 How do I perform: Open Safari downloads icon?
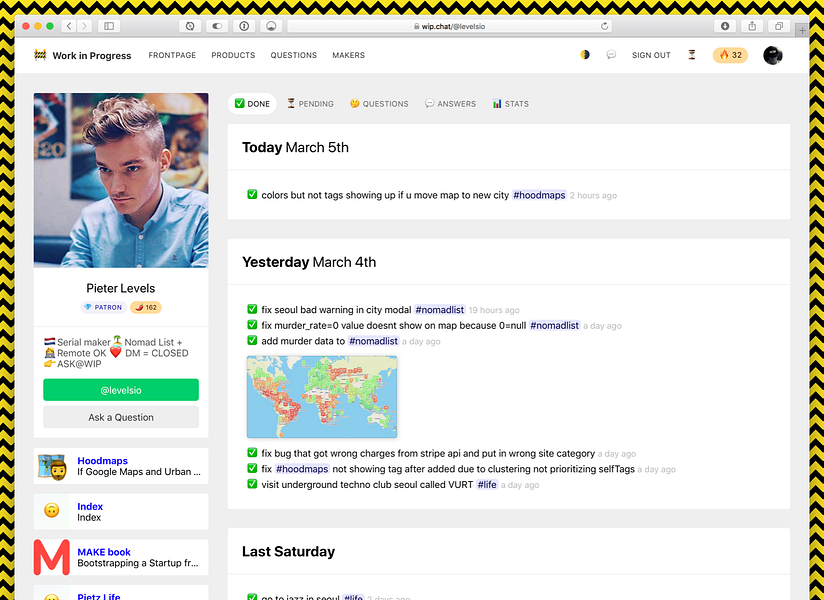coord(725,26)
